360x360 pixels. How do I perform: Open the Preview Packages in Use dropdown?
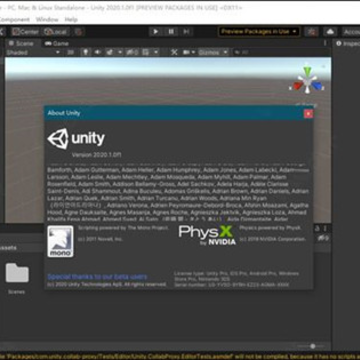(259, 32)
